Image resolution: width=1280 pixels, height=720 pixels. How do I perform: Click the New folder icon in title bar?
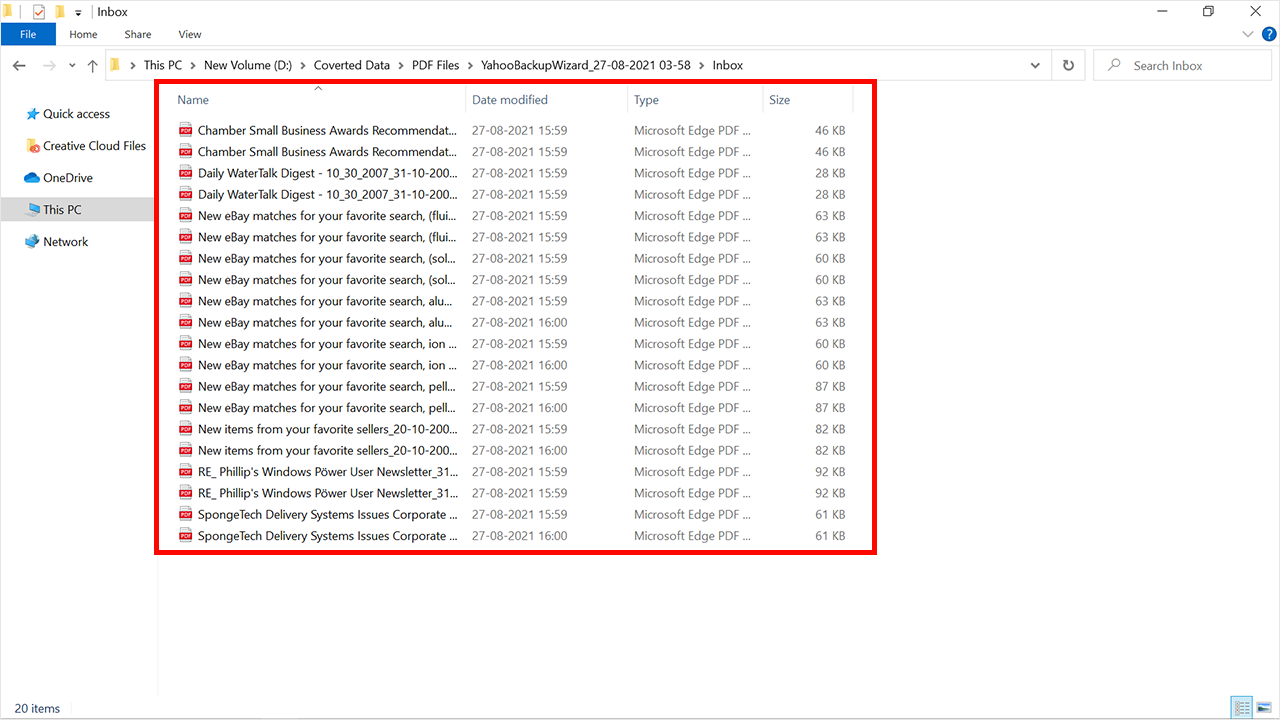pyautogui.click(x=60, y=12)
